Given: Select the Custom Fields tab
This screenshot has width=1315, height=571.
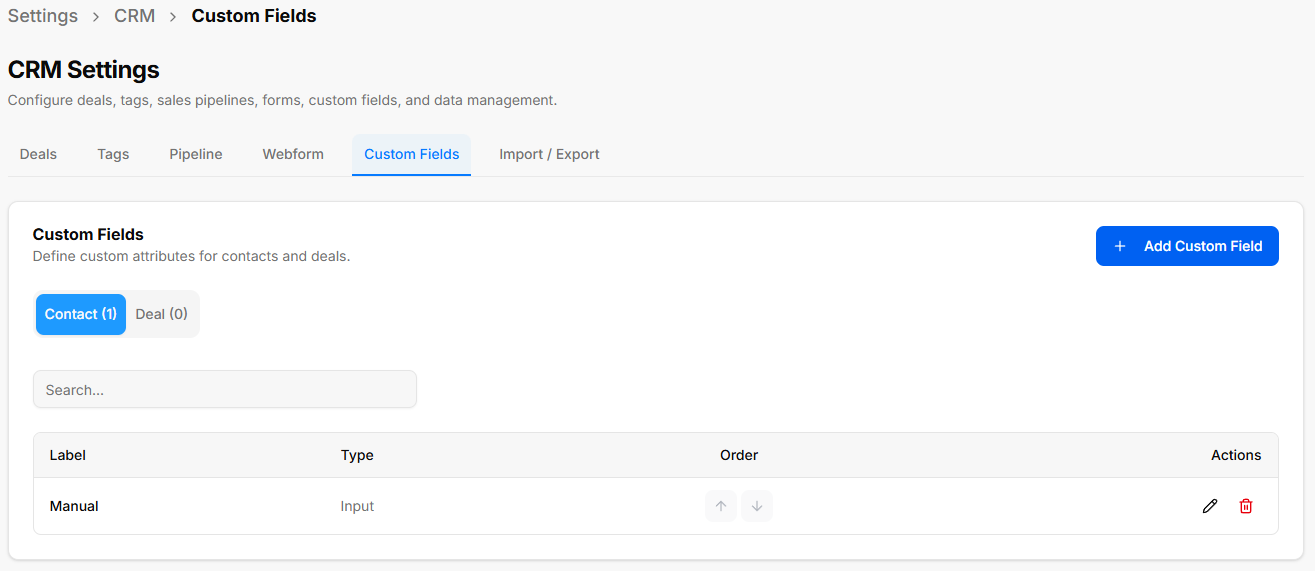Looking at the screenshot, I should [412, 154].
